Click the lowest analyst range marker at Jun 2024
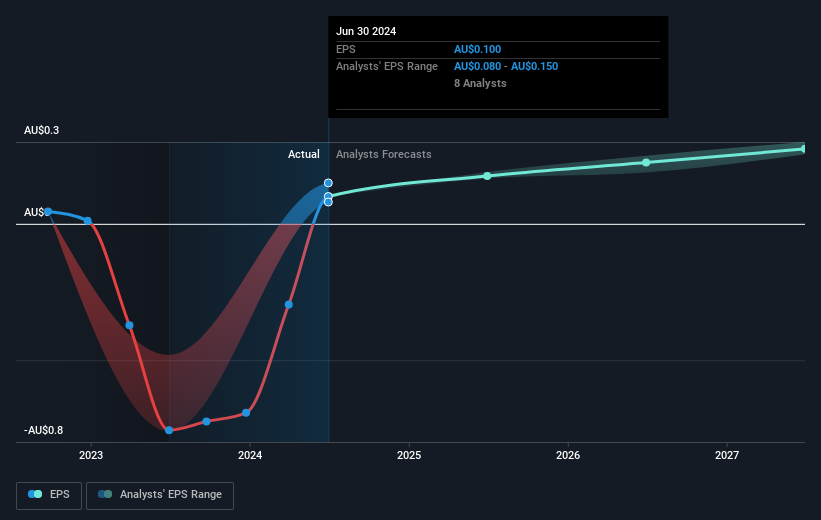 (328, 202)
